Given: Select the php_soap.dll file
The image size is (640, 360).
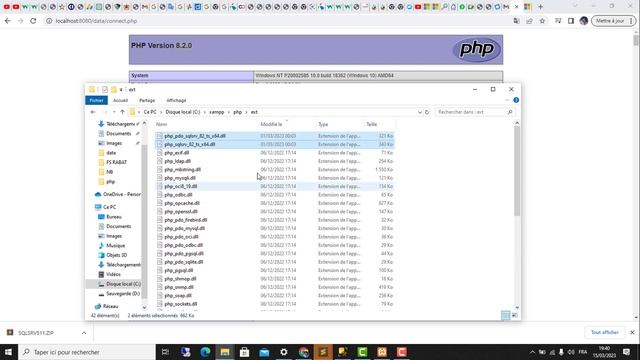Looking at the screenshot, I should (x=275, y=296).
